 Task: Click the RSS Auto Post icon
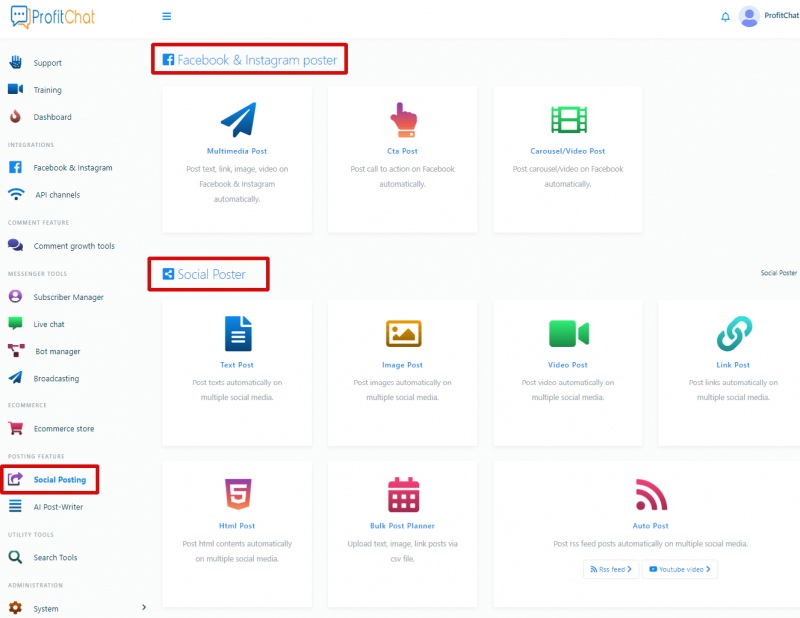pyautogui.click(x=651, y=494)
